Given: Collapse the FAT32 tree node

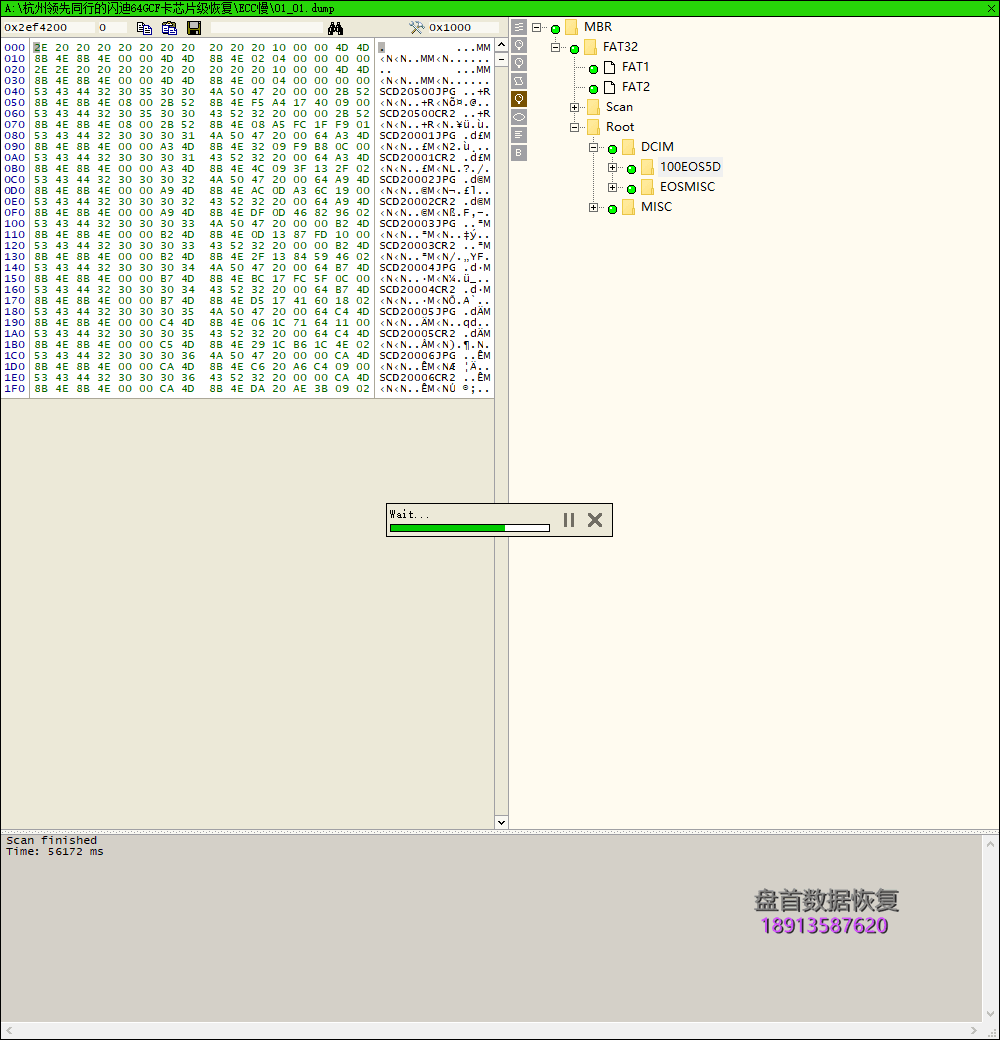Looking at the screenshot, I should 556,48.
